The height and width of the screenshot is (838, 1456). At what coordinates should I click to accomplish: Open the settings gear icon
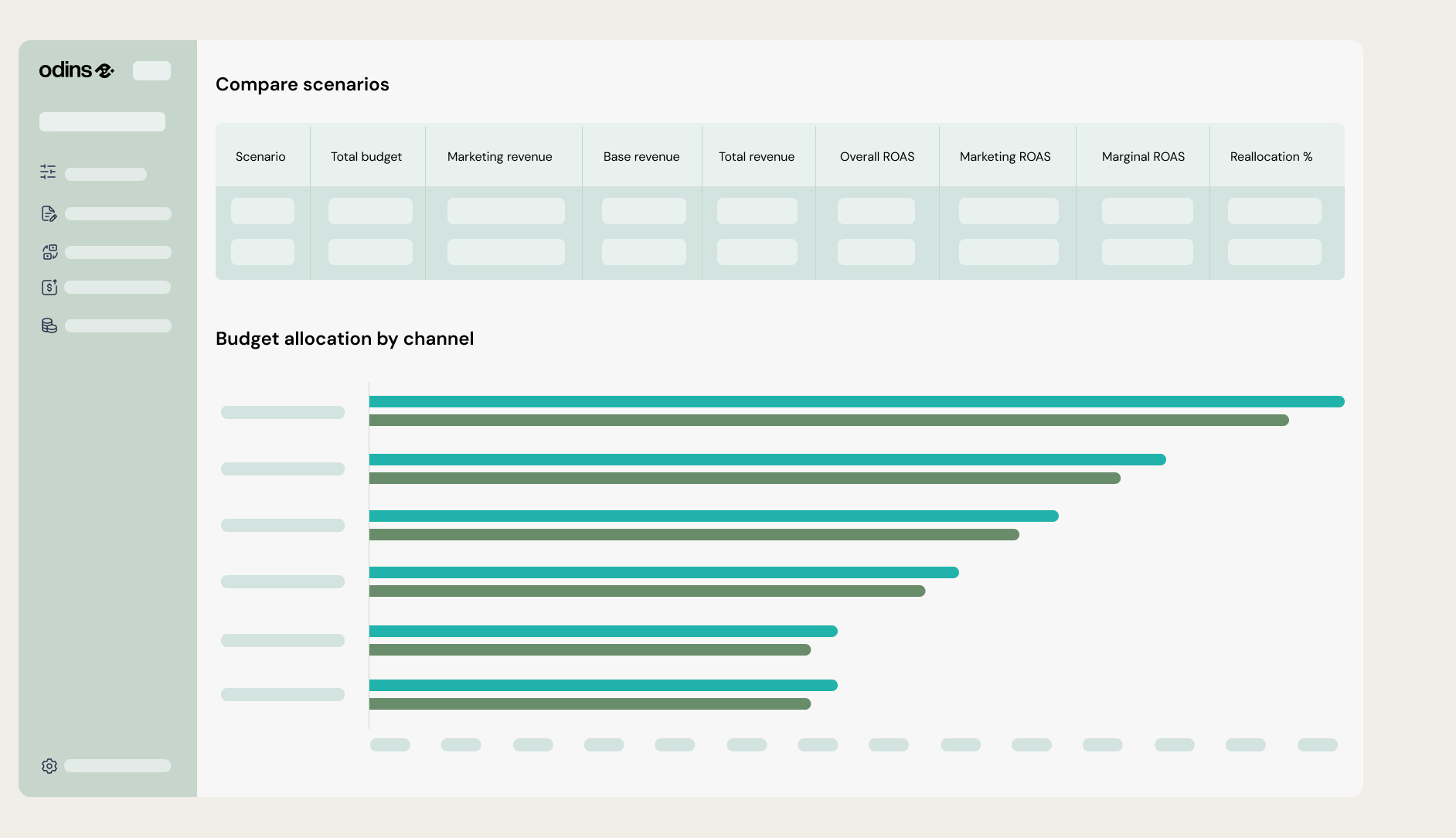tap(49, 765)
